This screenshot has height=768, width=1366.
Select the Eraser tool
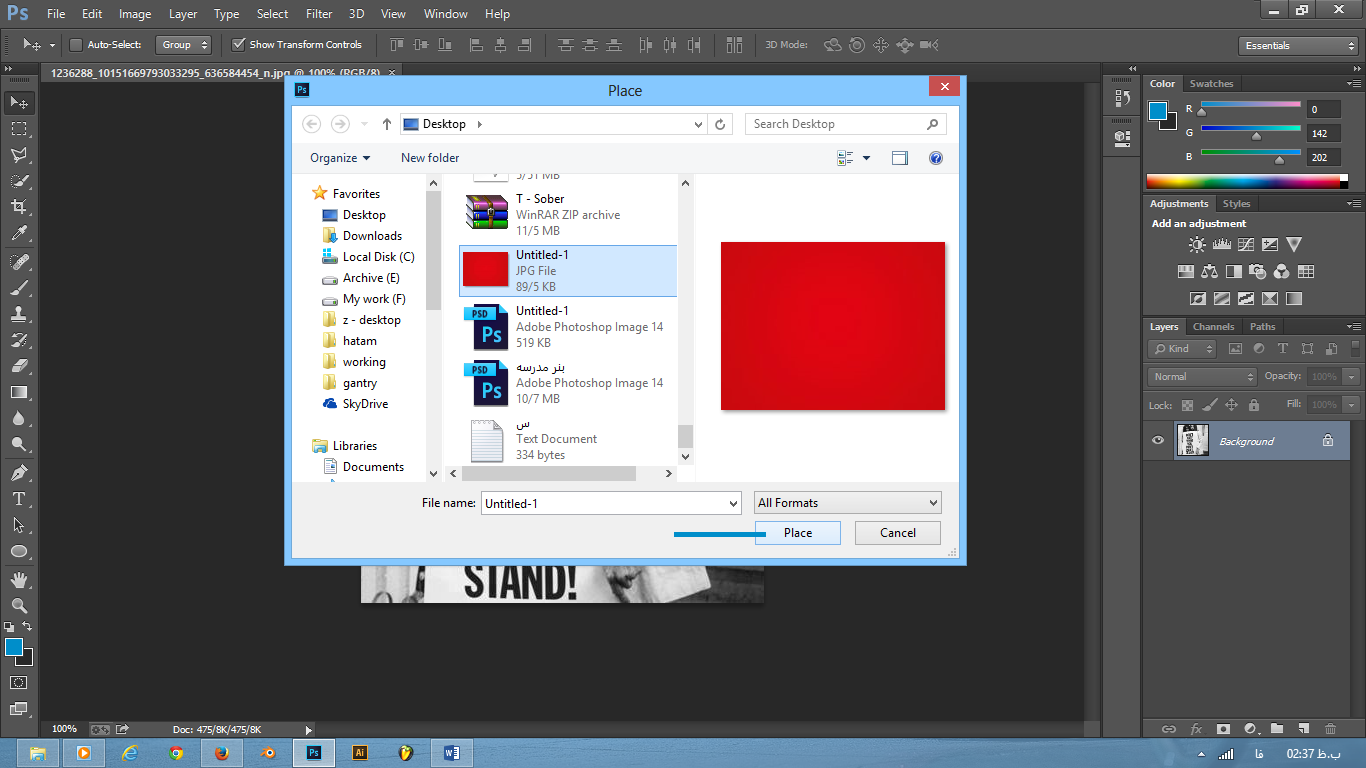coord(19,366)
